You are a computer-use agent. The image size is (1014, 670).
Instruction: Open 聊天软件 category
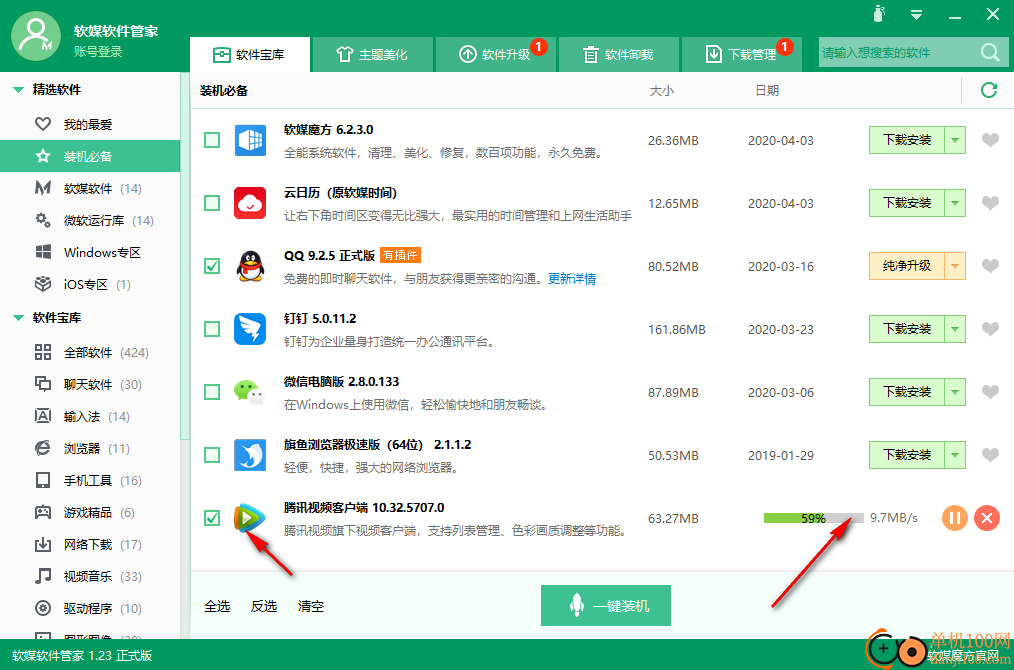click(90, 384)
